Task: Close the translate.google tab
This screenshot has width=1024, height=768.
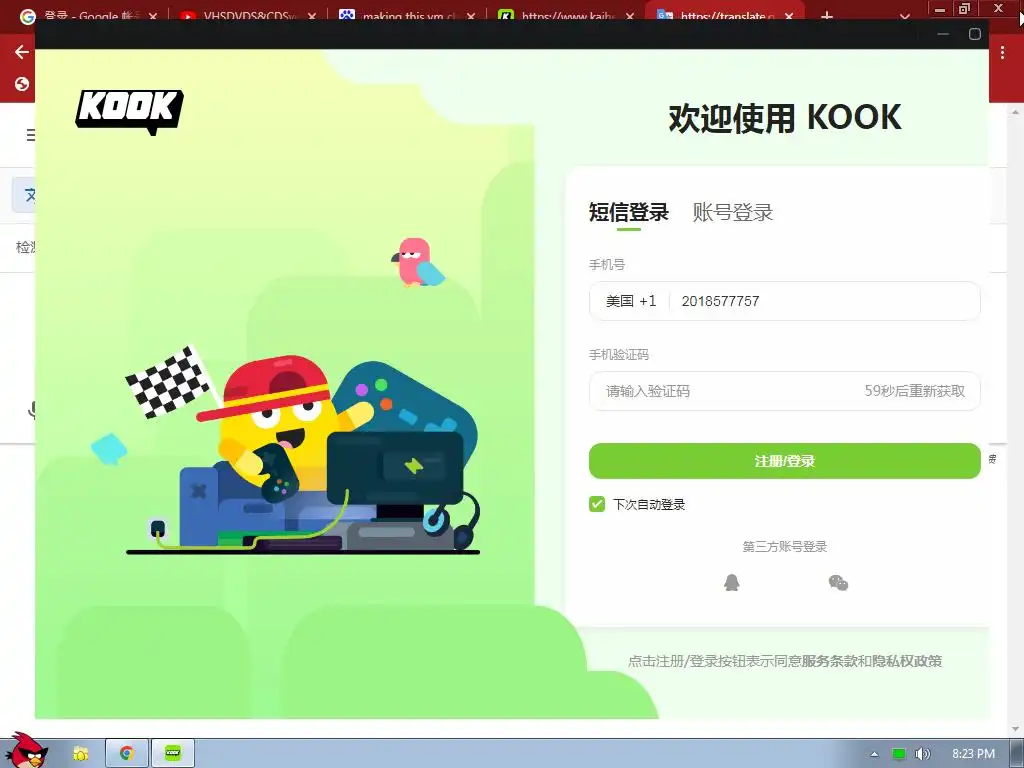Action: pyautogui.click(x=789, y=16)
